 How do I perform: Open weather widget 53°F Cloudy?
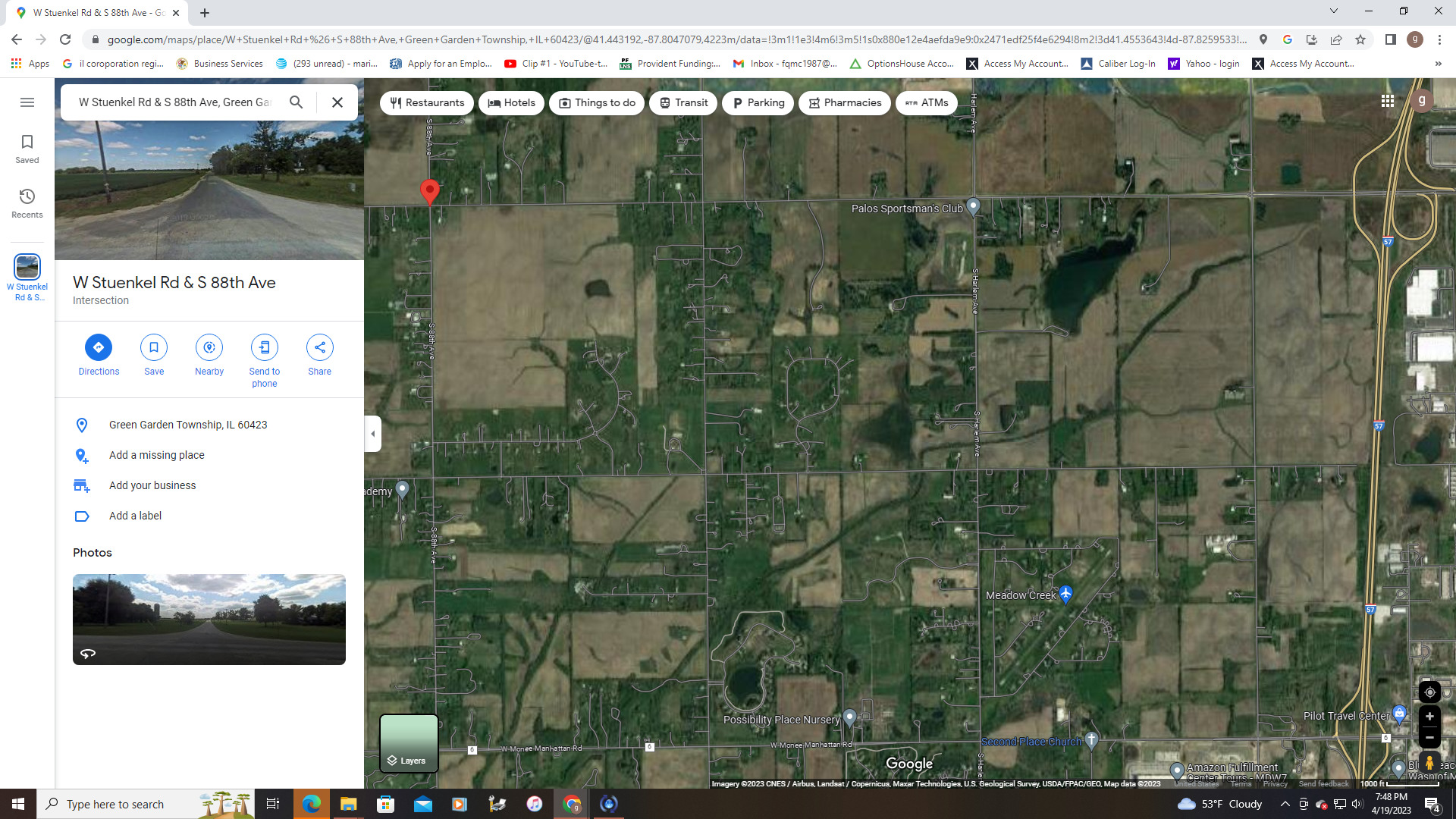click(x=1219, y=804)
